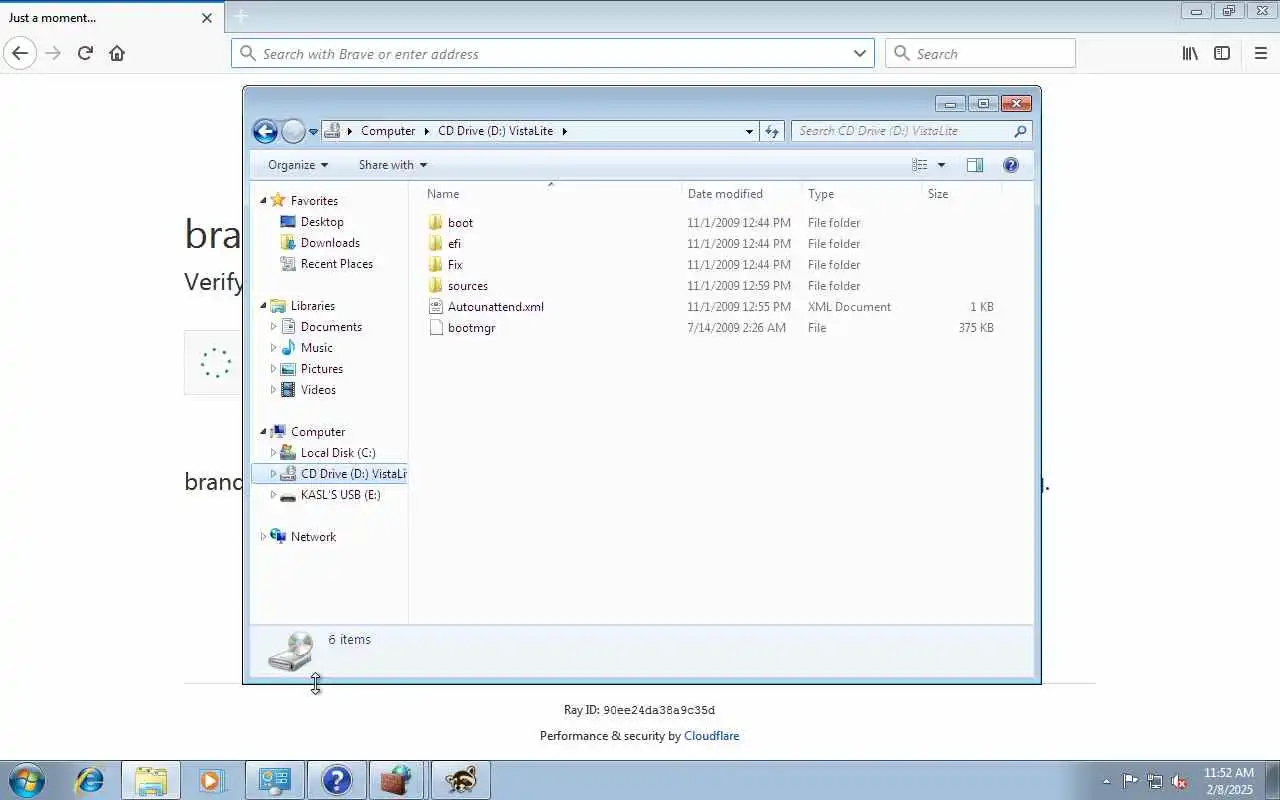1280x800 pixels.
Task: Click in the Search CD Drive field
Action: pyautogui.click(x=911, y=131)
